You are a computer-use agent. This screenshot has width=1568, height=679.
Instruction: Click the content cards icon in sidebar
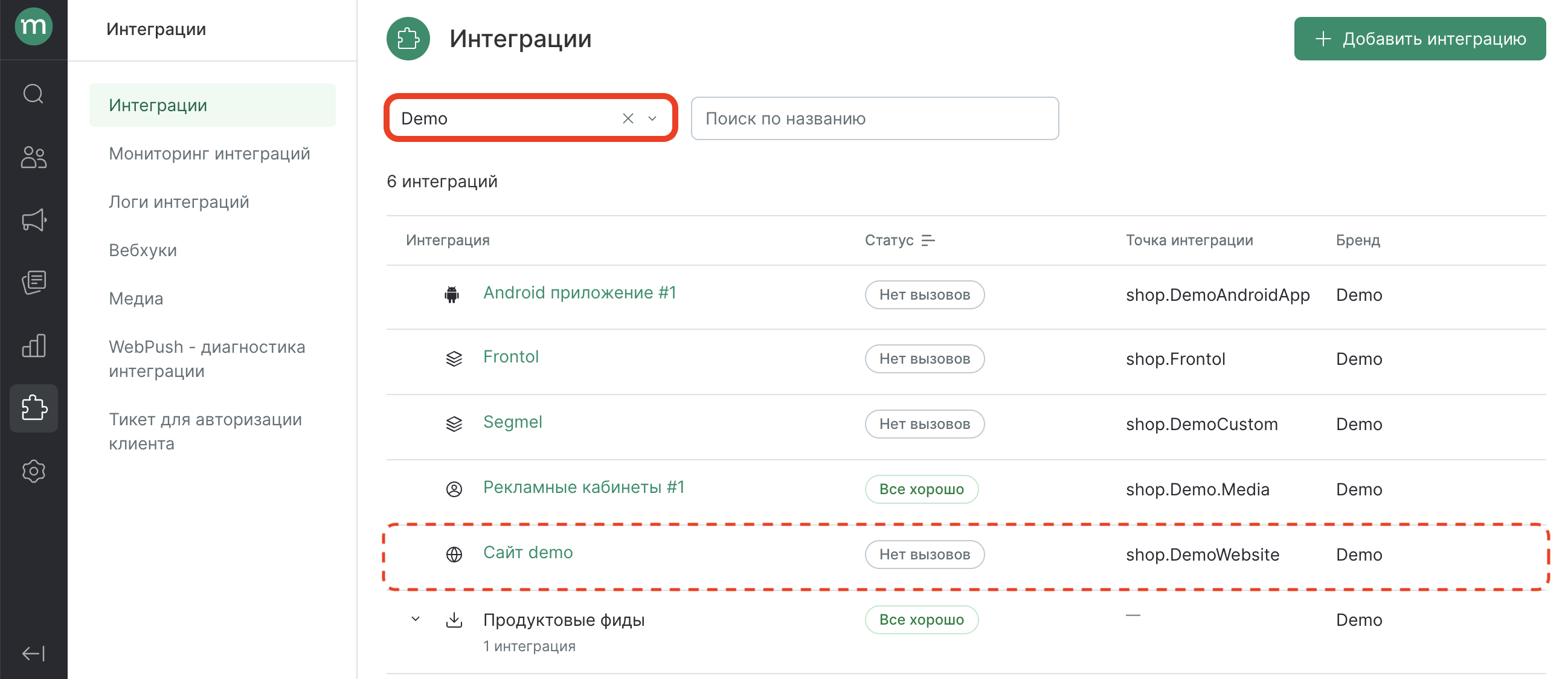click(x=33, y=283)
